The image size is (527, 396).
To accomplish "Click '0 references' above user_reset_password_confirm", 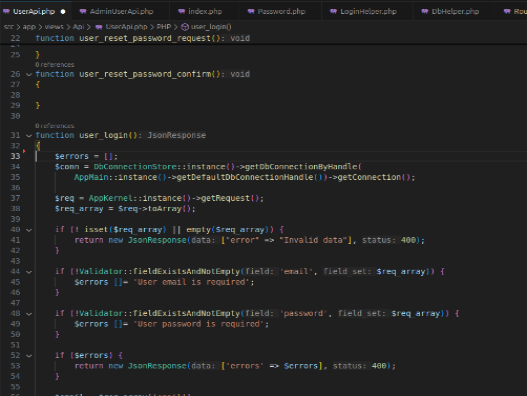I will click(54, 65).
